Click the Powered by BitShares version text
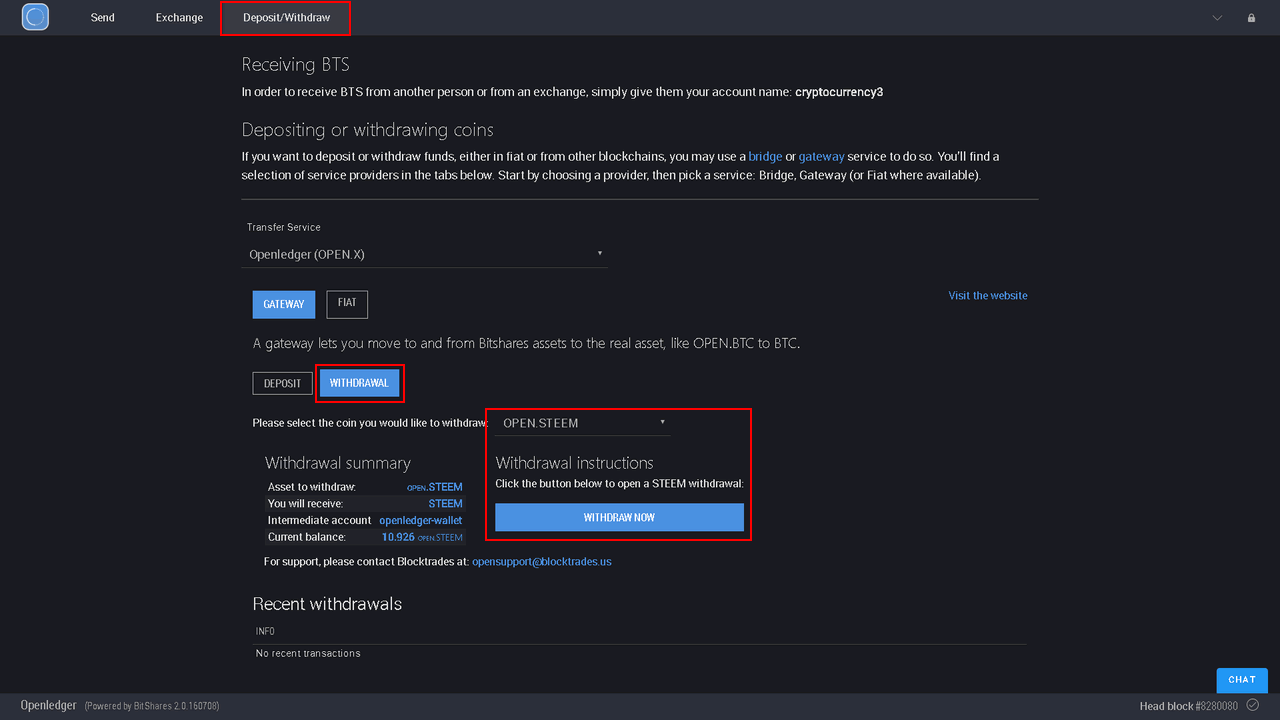The image size is (1280, 720). pyautogui.click(x=152, y=706)
